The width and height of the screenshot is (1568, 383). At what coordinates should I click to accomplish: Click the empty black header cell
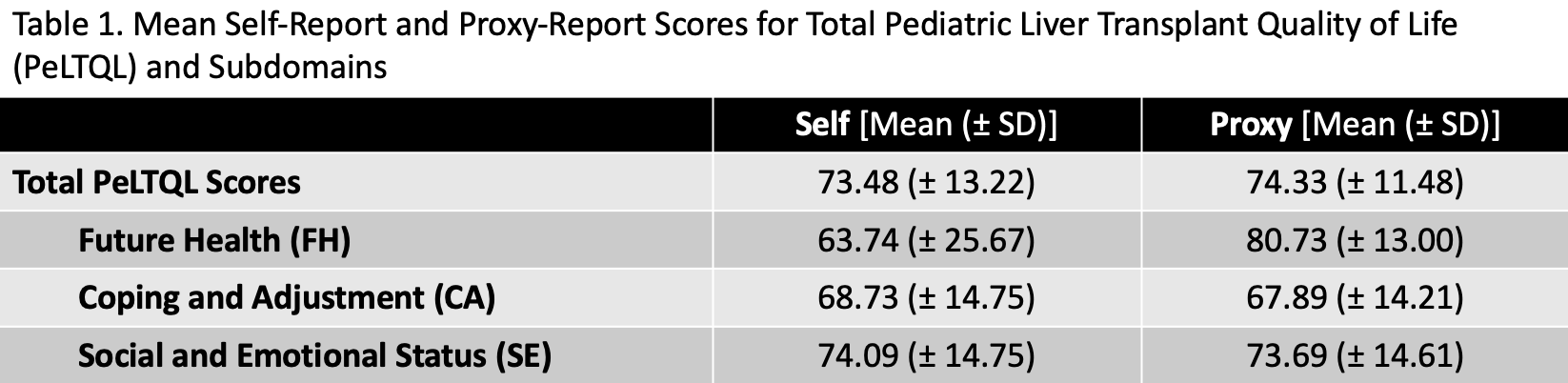pyautogui.click(x=356, y=125)
